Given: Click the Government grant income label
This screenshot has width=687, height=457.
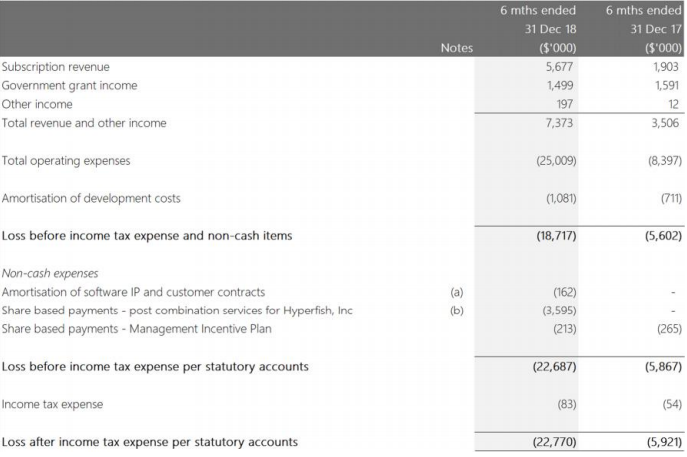Looking at the screenshot, I should pos(69,85).
